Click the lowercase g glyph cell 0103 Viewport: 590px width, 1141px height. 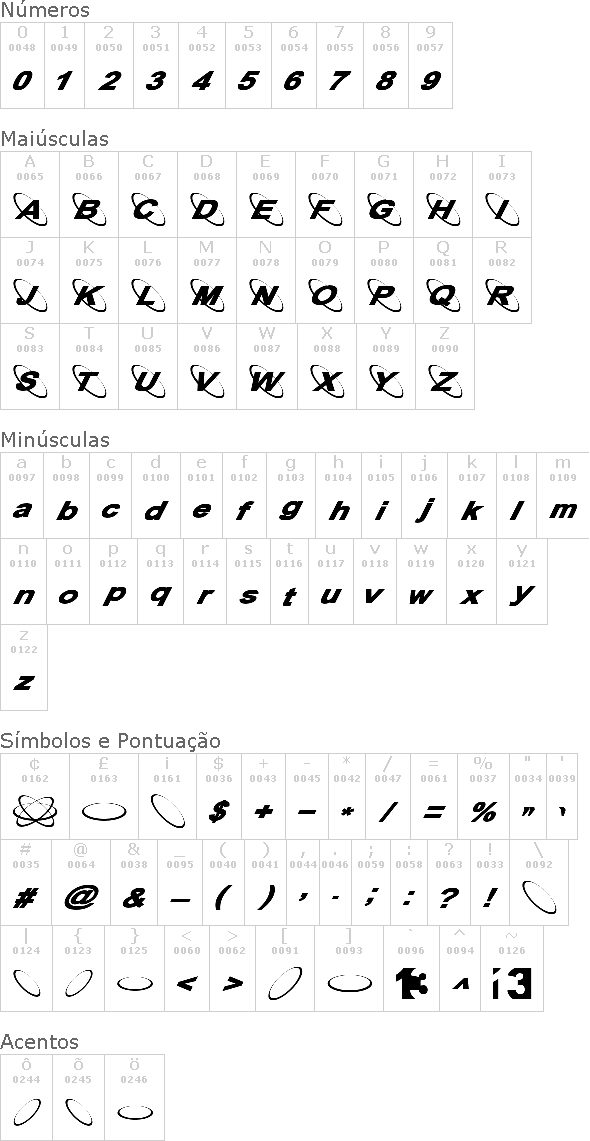coord(291,496)
